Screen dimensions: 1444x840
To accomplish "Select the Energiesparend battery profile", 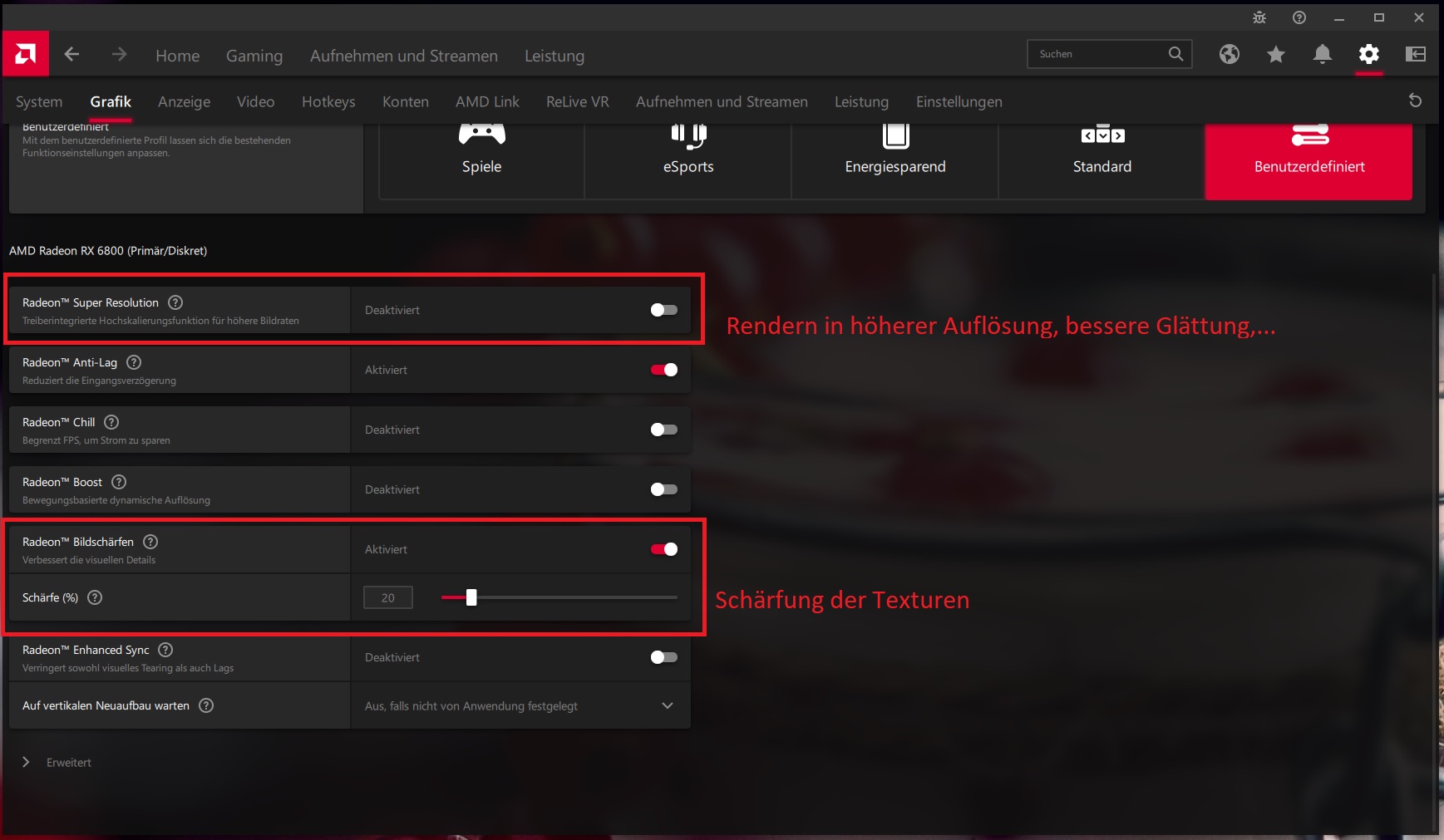I will [x=895, y=162].
